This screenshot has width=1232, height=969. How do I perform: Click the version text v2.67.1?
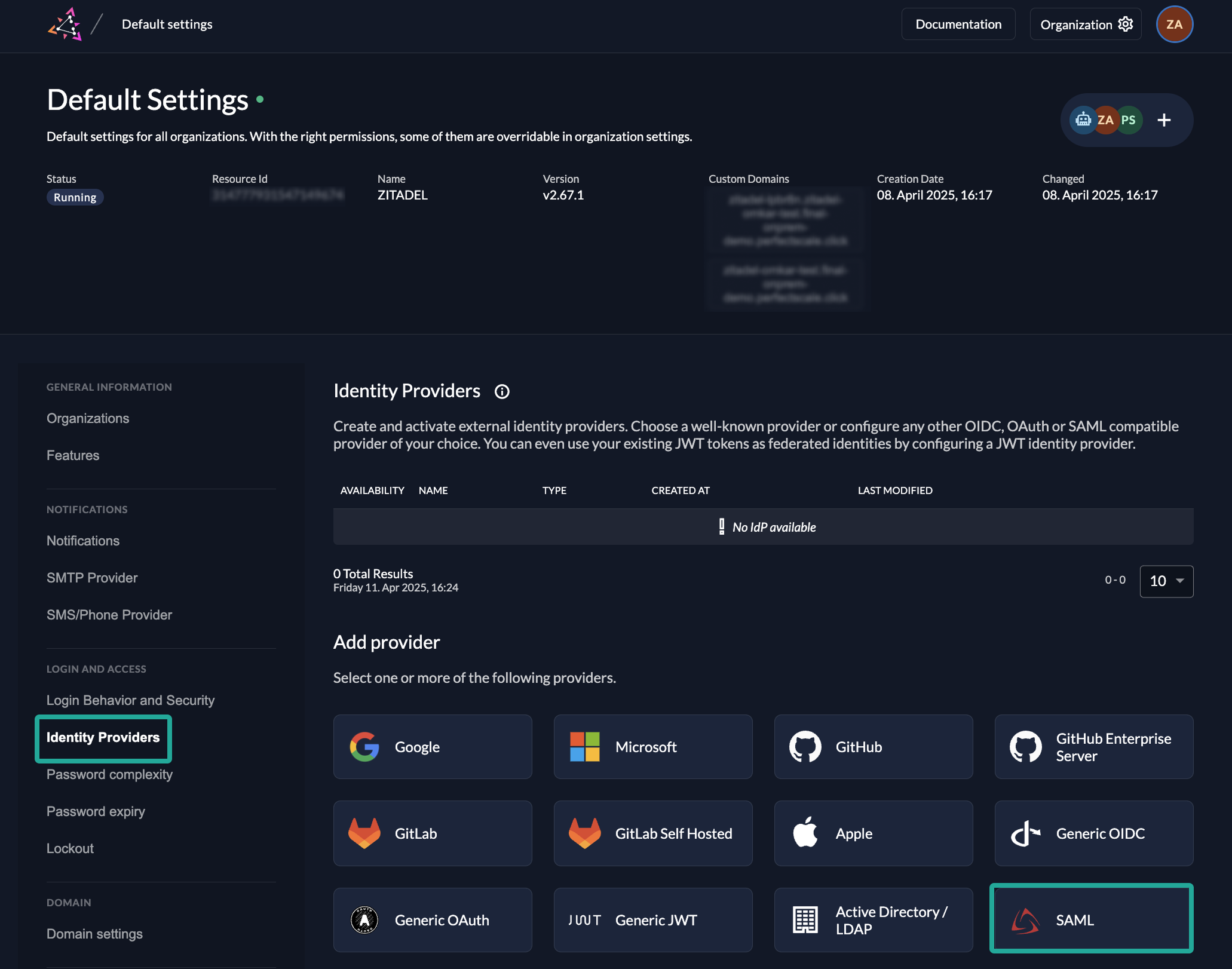coord(563,195)
